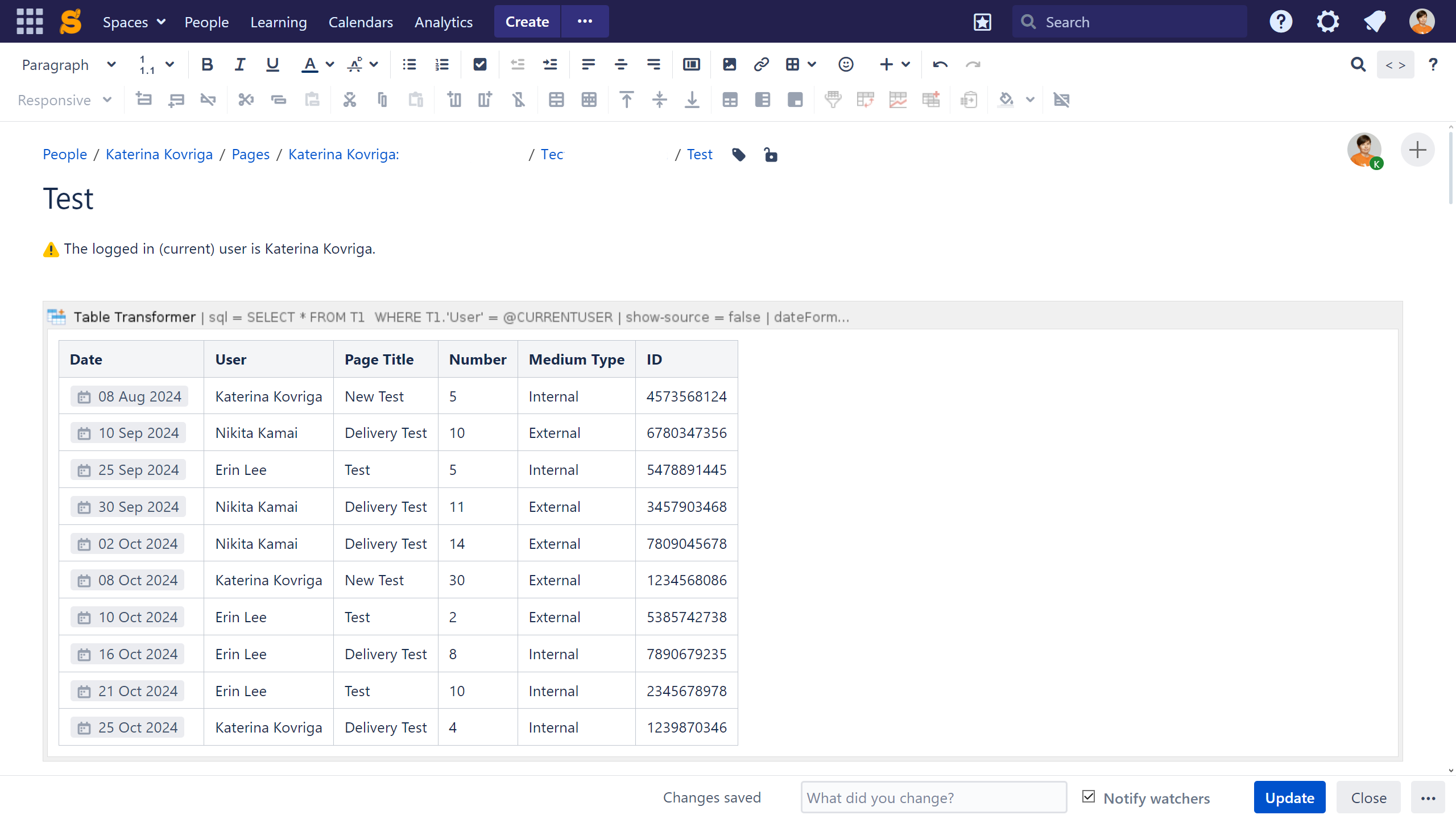This screenshot has width=1456, height=819.
Task: Click the Bold formatting icon
Action: pos(207,65)
